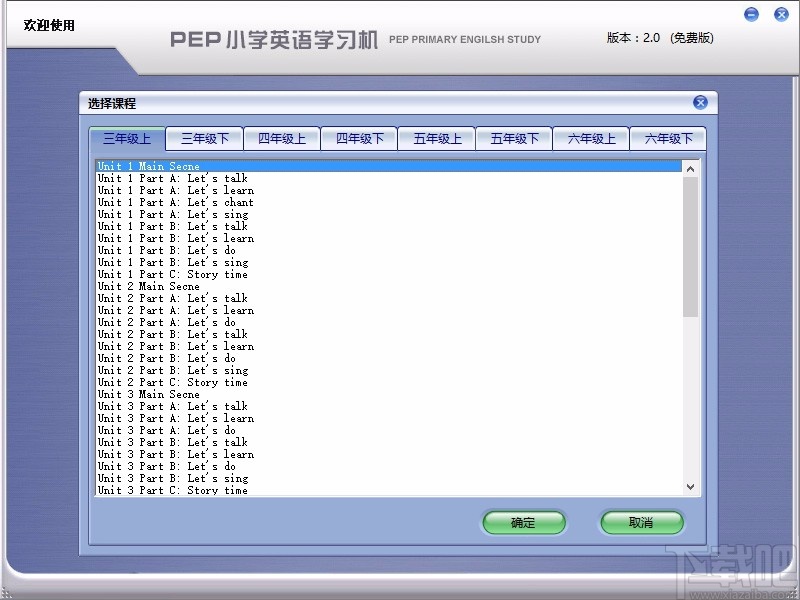
Task: Switch to the 六年级上 tab
Action: click(x=591, y=138)
